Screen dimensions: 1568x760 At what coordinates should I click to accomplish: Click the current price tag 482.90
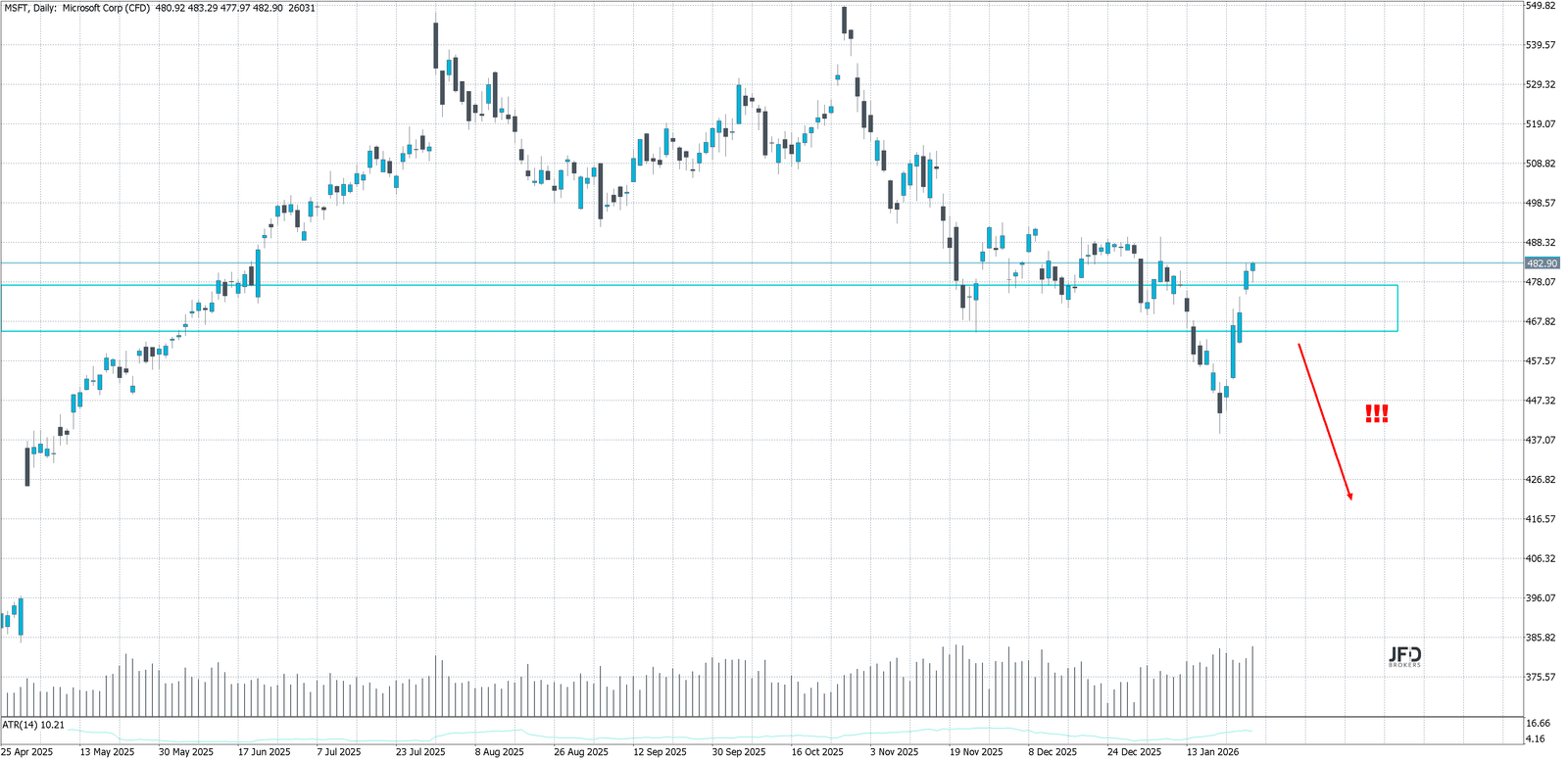click(1542, 263)
